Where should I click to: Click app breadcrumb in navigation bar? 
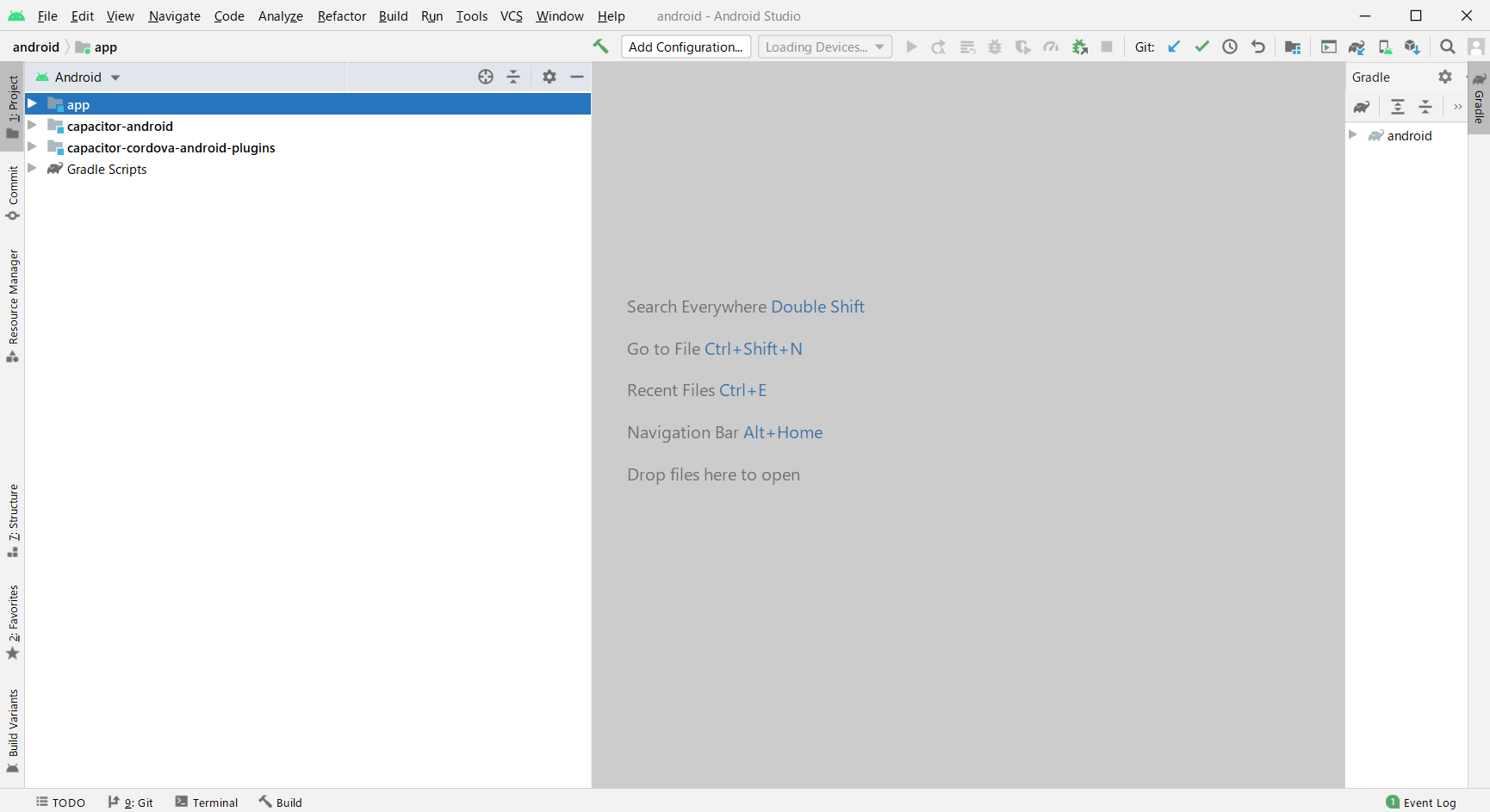tap(96, 46)
